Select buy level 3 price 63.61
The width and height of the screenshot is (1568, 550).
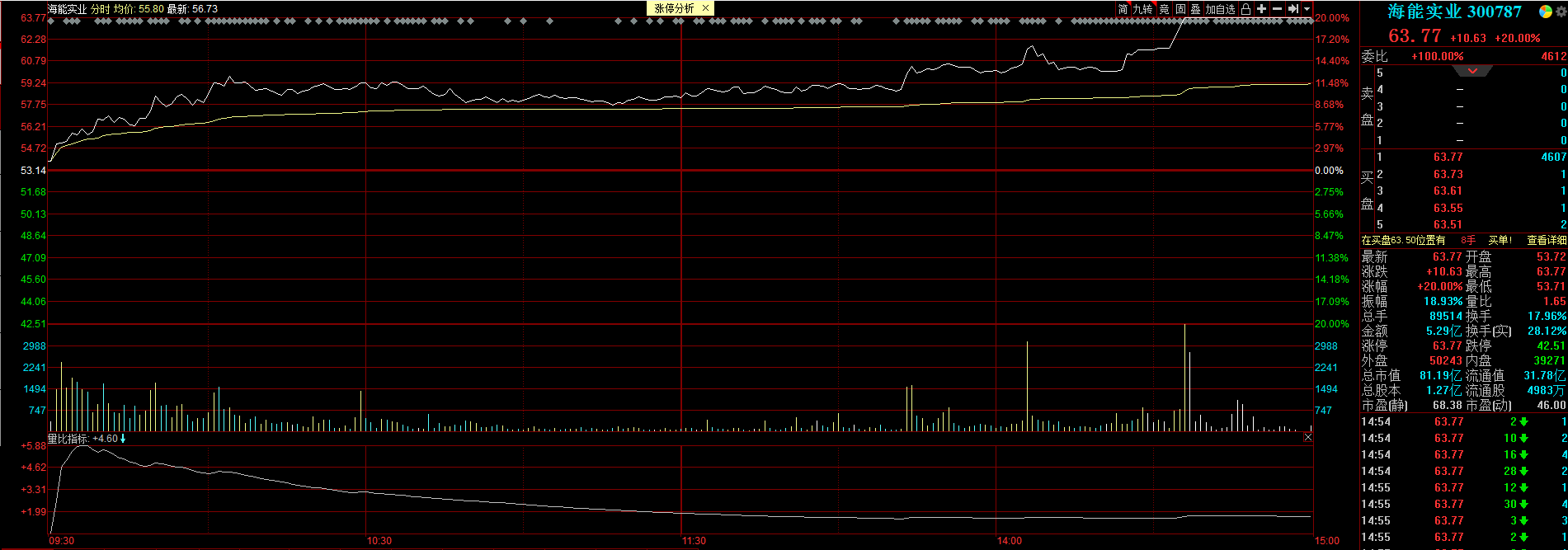coord(1448,190)
